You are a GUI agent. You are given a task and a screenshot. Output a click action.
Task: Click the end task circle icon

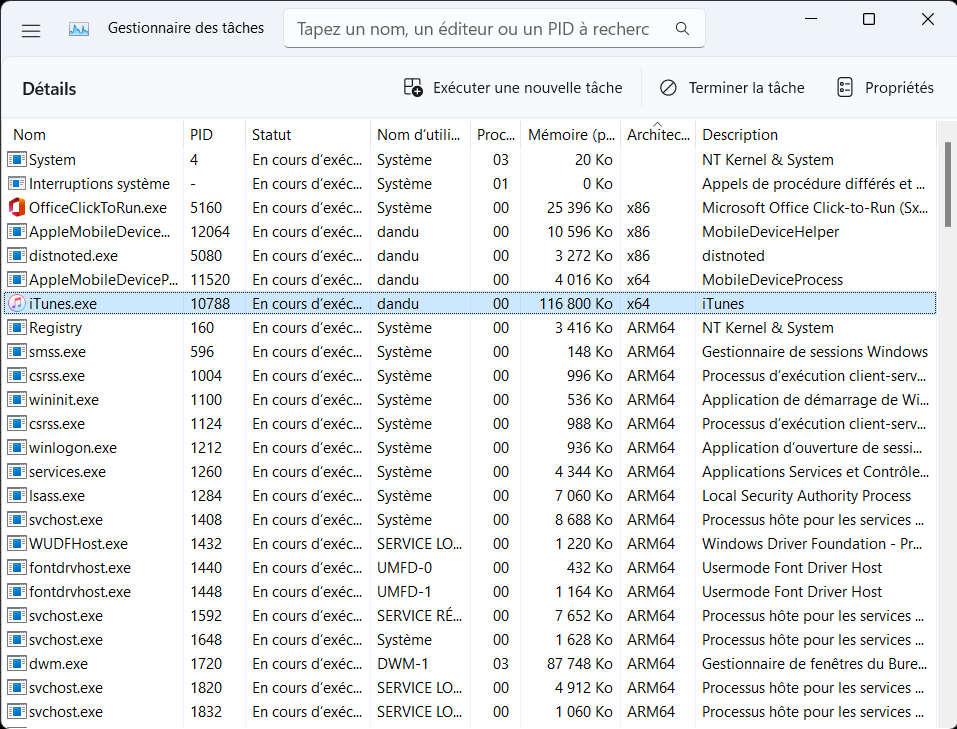click(x=668, y=88)
